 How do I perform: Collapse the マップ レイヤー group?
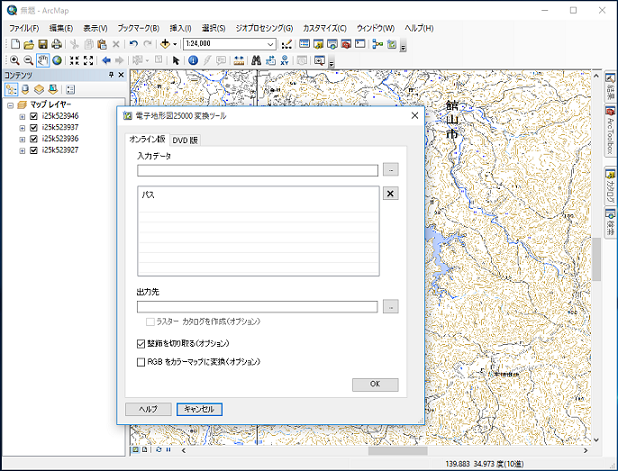[10, 105]
